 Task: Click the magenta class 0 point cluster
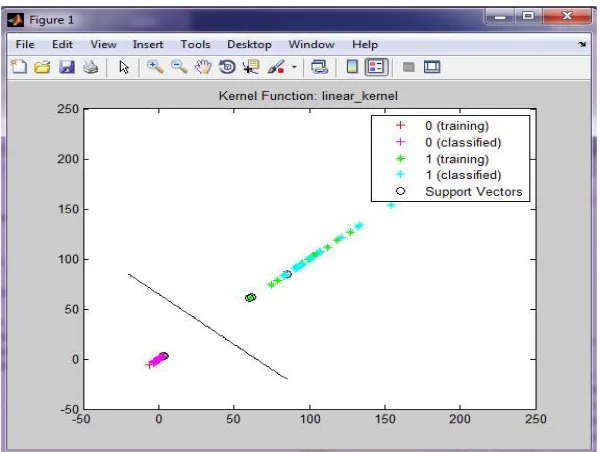[x=158, y=361]
